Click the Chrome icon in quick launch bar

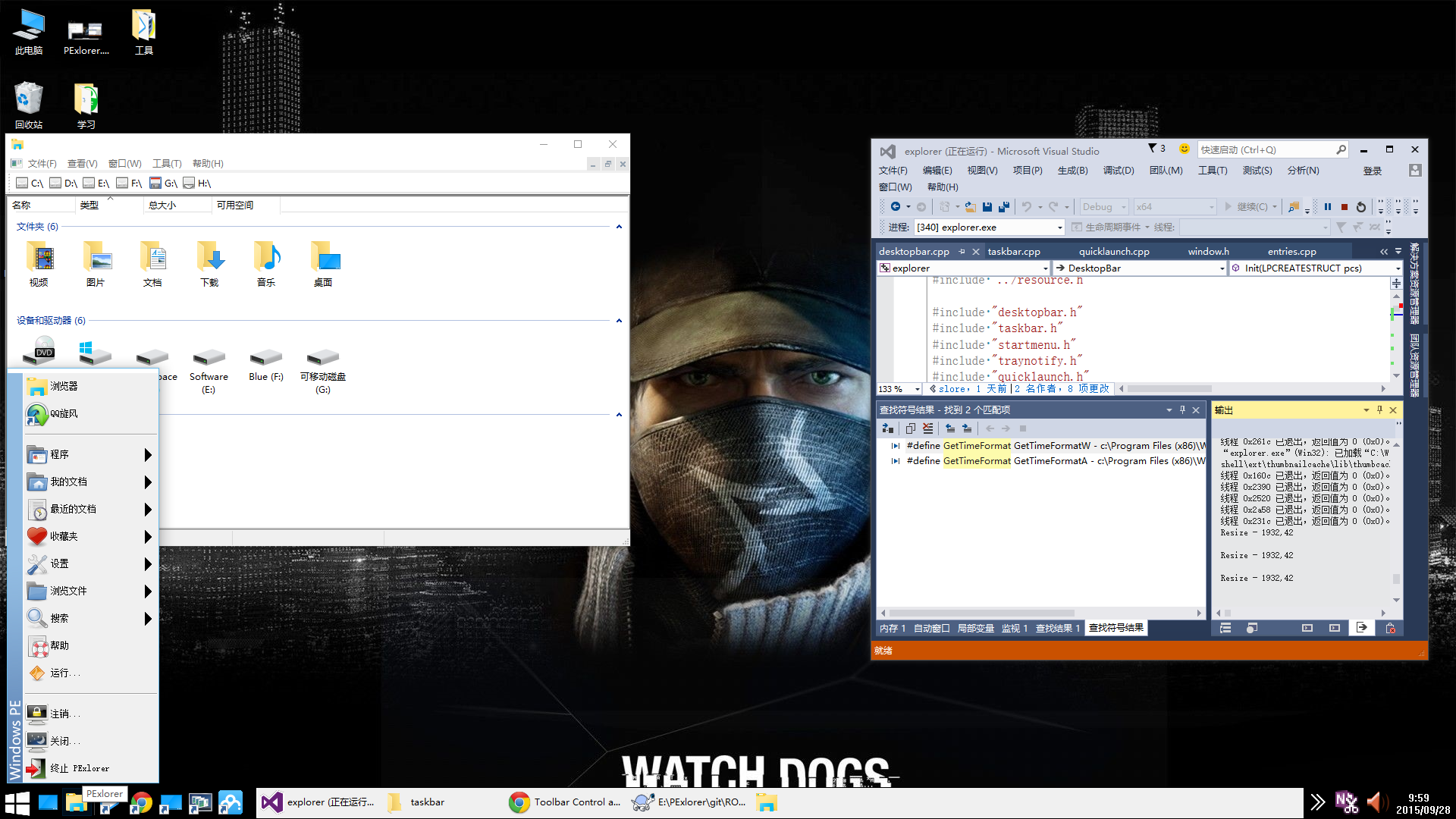(x=141, y=802)
